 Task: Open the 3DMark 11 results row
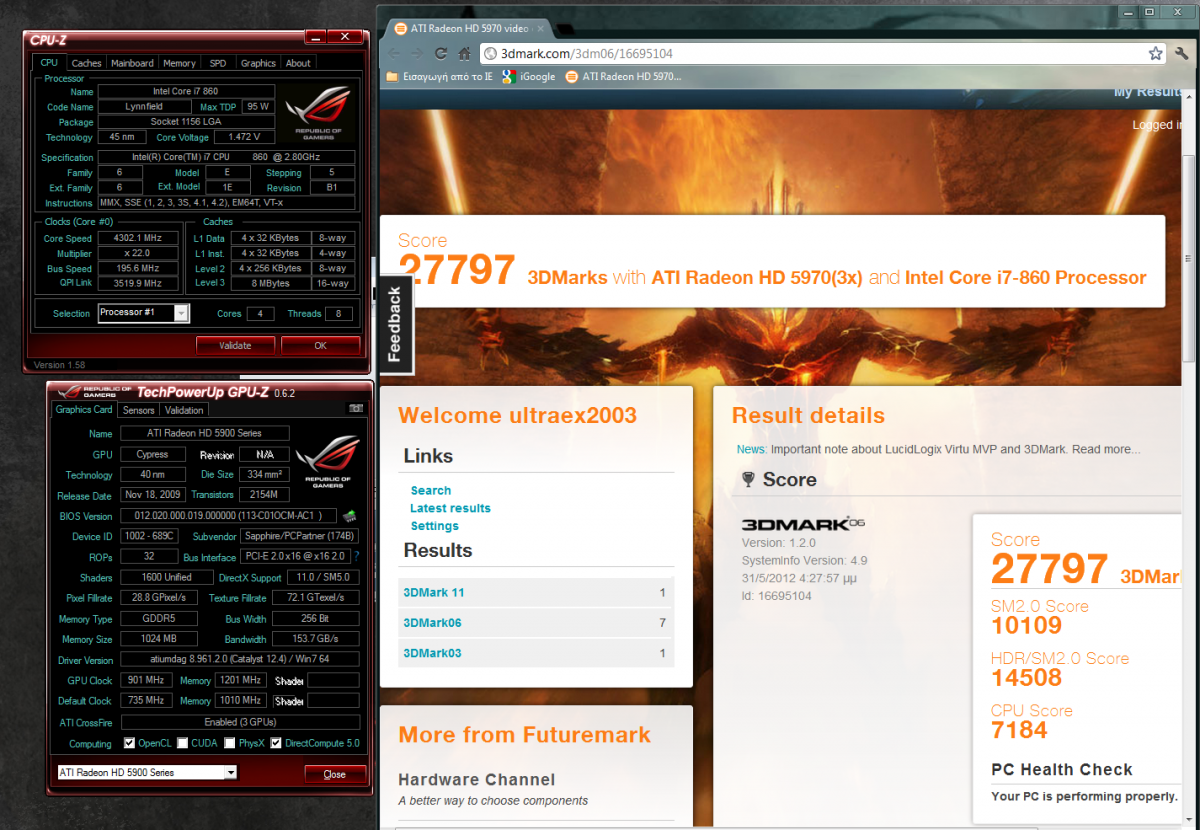click(536, 592)
